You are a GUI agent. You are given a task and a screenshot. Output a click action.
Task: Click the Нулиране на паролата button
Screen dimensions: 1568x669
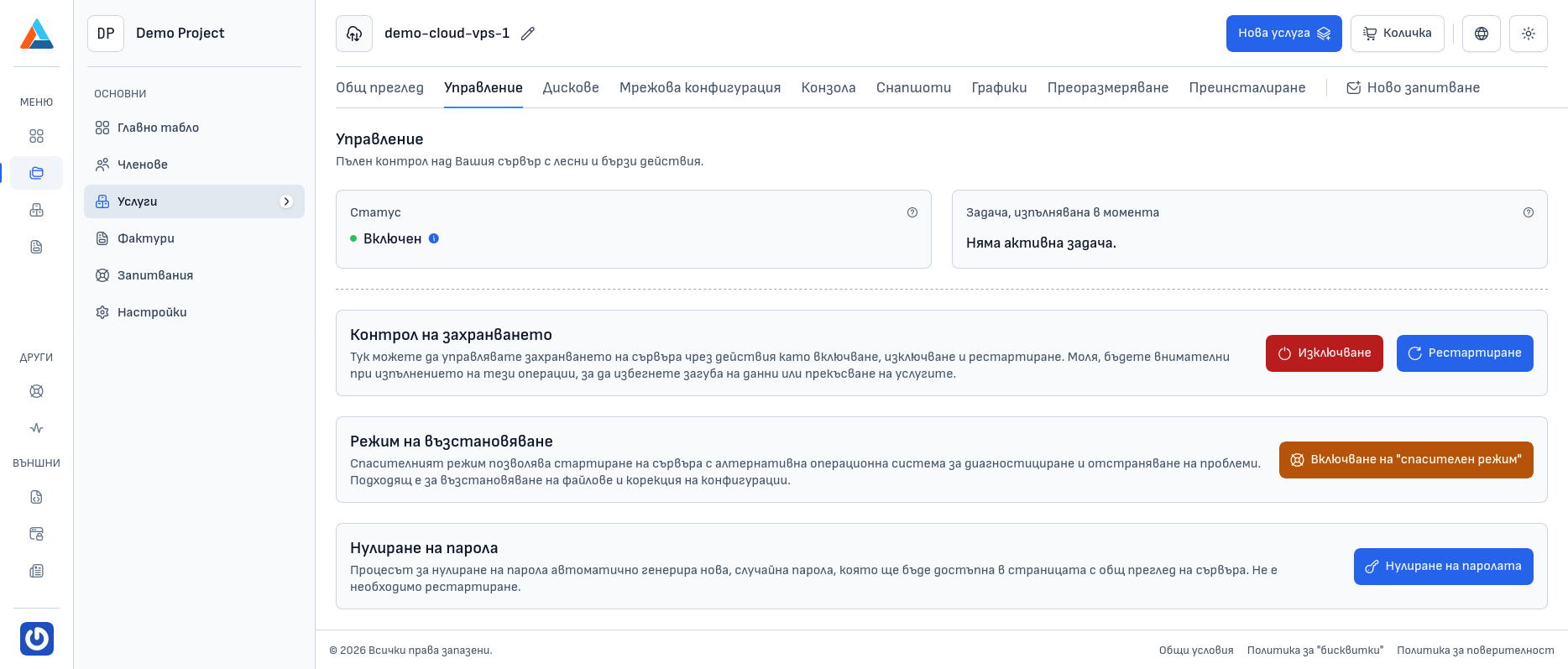tap(1443, 567)
